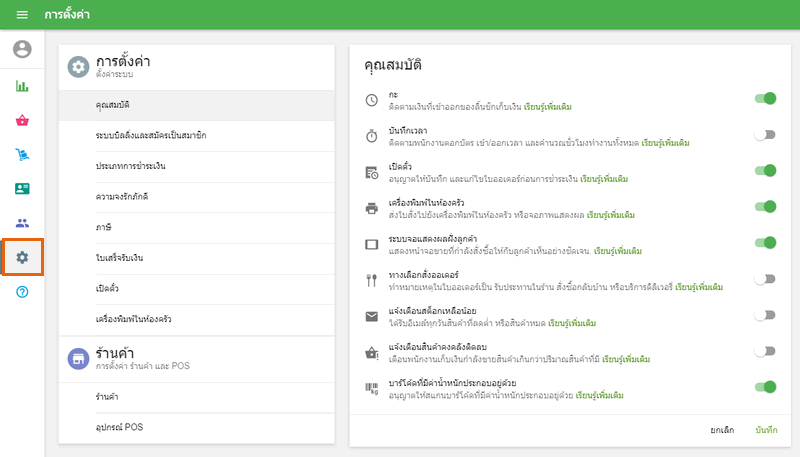Disable the เปิดตั๋ว open tickets switch
800x457 pixels.
pyautogui.click(x=765, y=171)
